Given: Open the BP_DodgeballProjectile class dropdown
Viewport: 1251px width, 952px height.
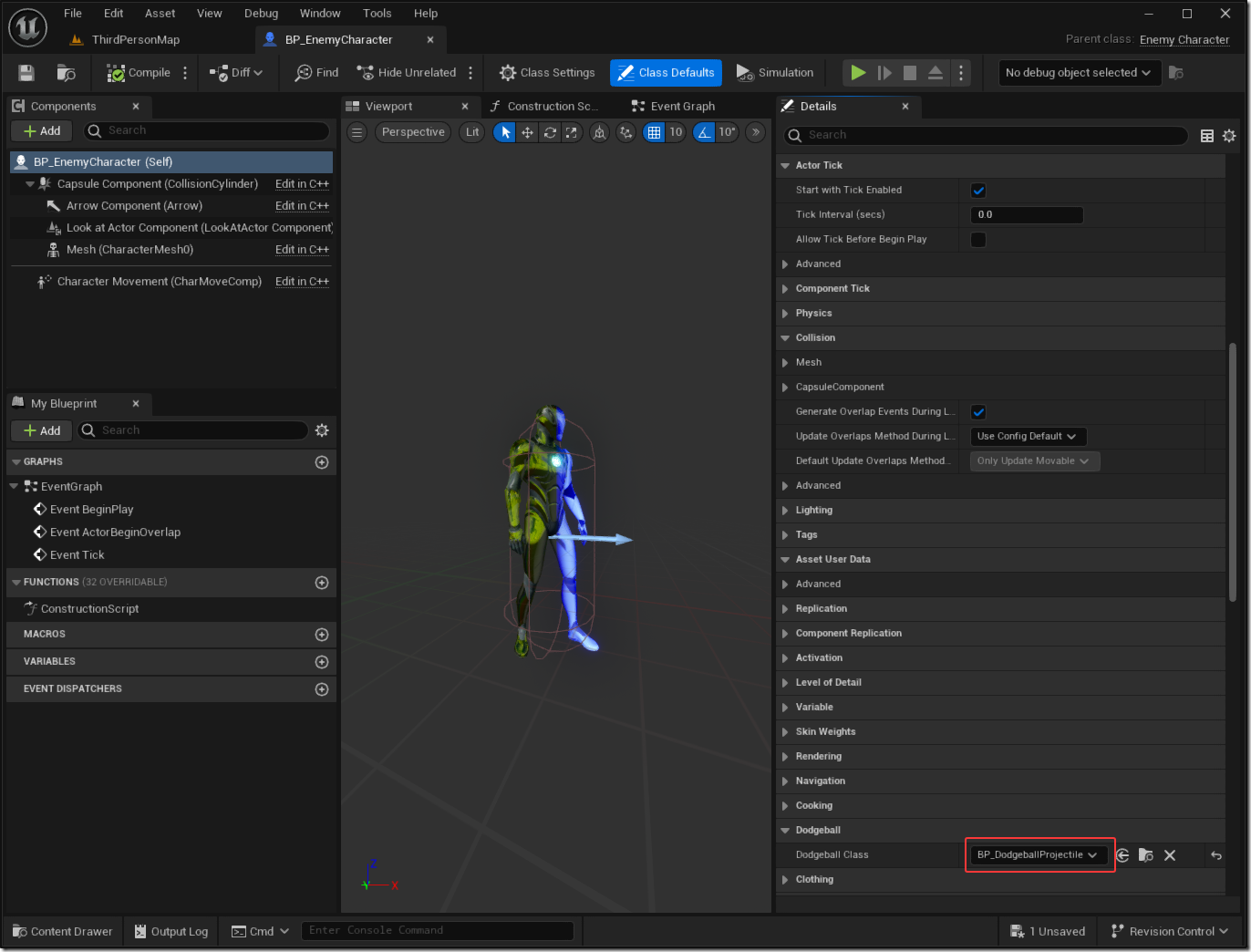Looking at the screenshot, I should pyautogui.click(x=1037, y=855).
